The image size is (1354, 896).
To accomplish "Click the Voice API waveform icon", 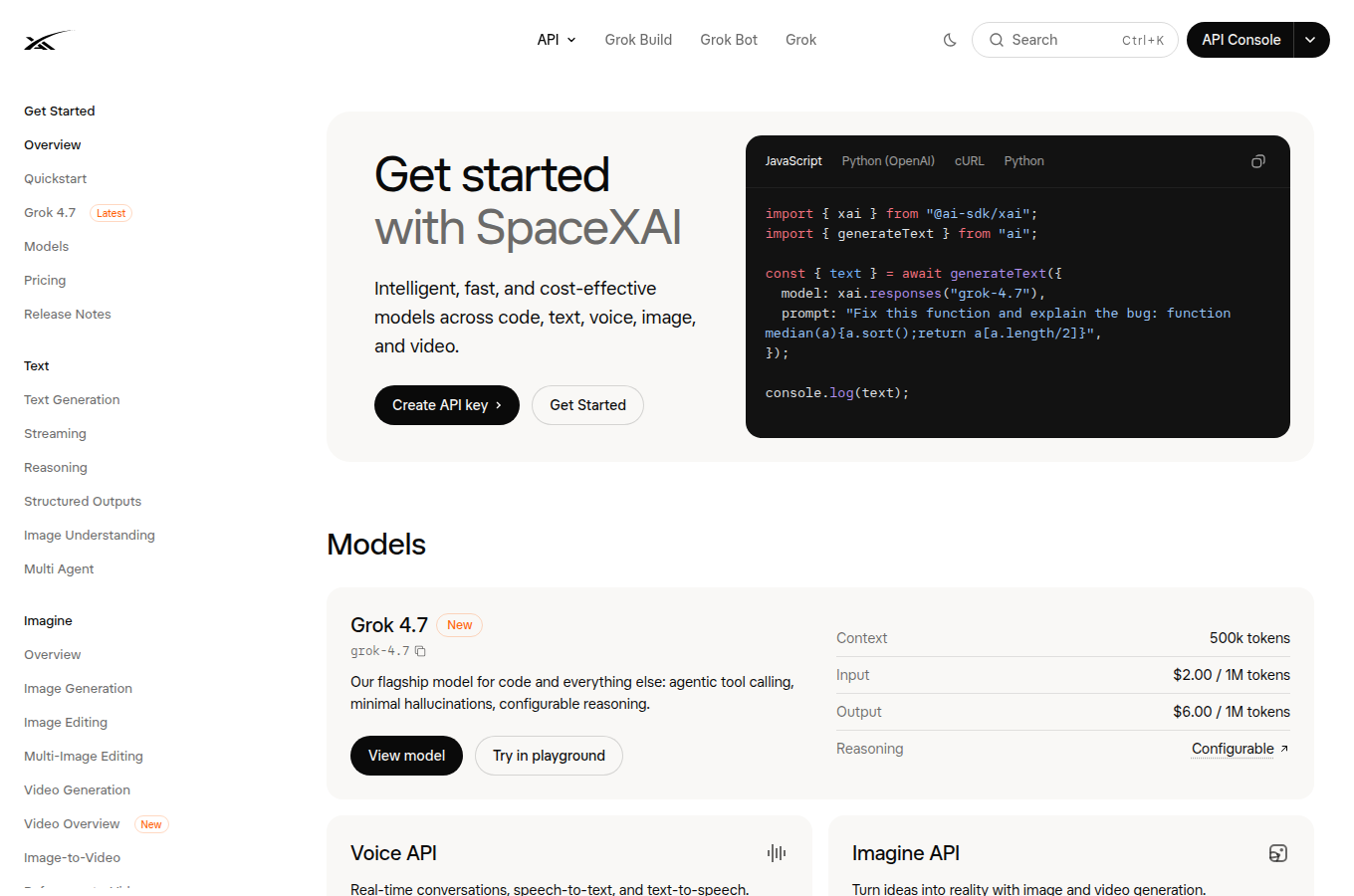I will pos(777,853).
